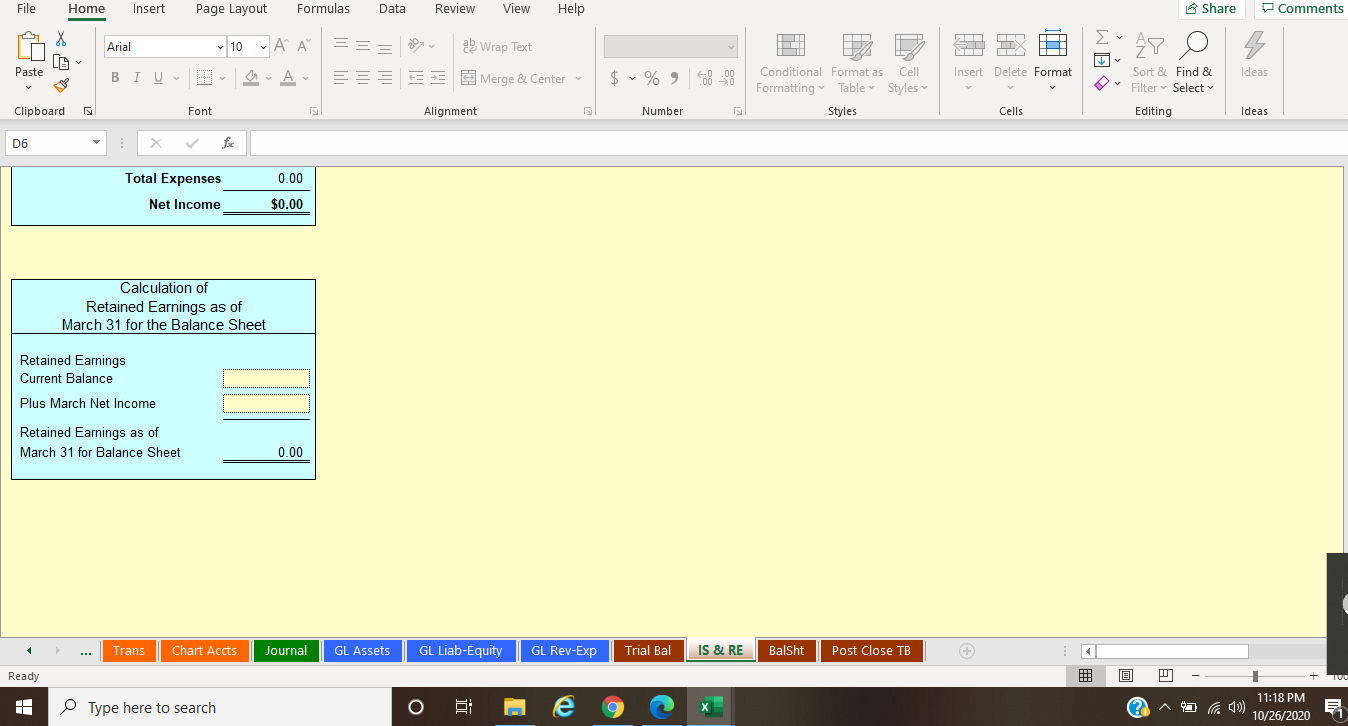Open Find & Select
This screenshot has height=726, width=1348.
[x=1194, y=63]
